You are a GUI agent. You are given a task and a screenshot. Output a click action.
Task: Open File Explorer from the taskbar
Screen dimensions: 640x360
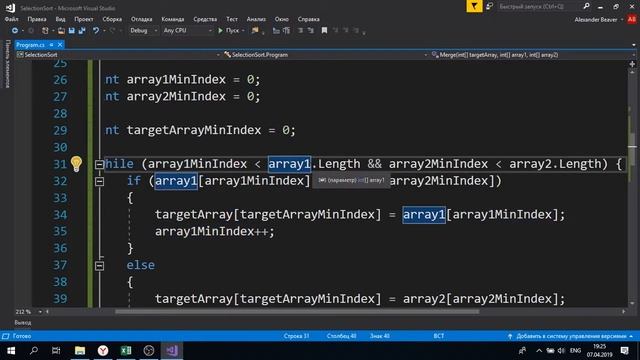pyautogui.click(x=80, y=351)
